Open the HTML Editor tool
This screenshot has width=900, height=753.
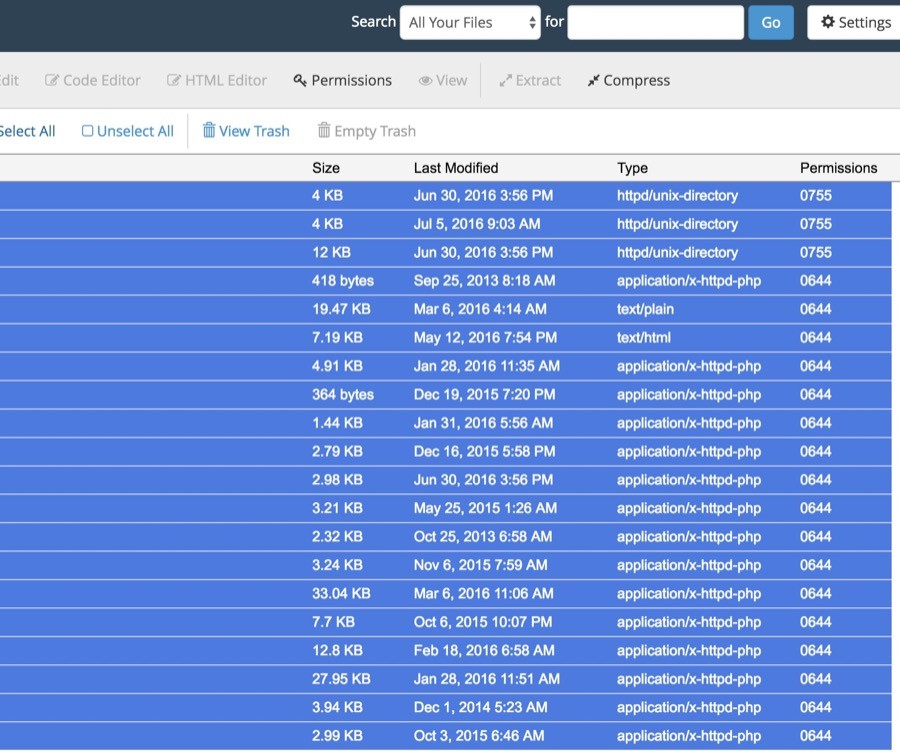(217, 80)
